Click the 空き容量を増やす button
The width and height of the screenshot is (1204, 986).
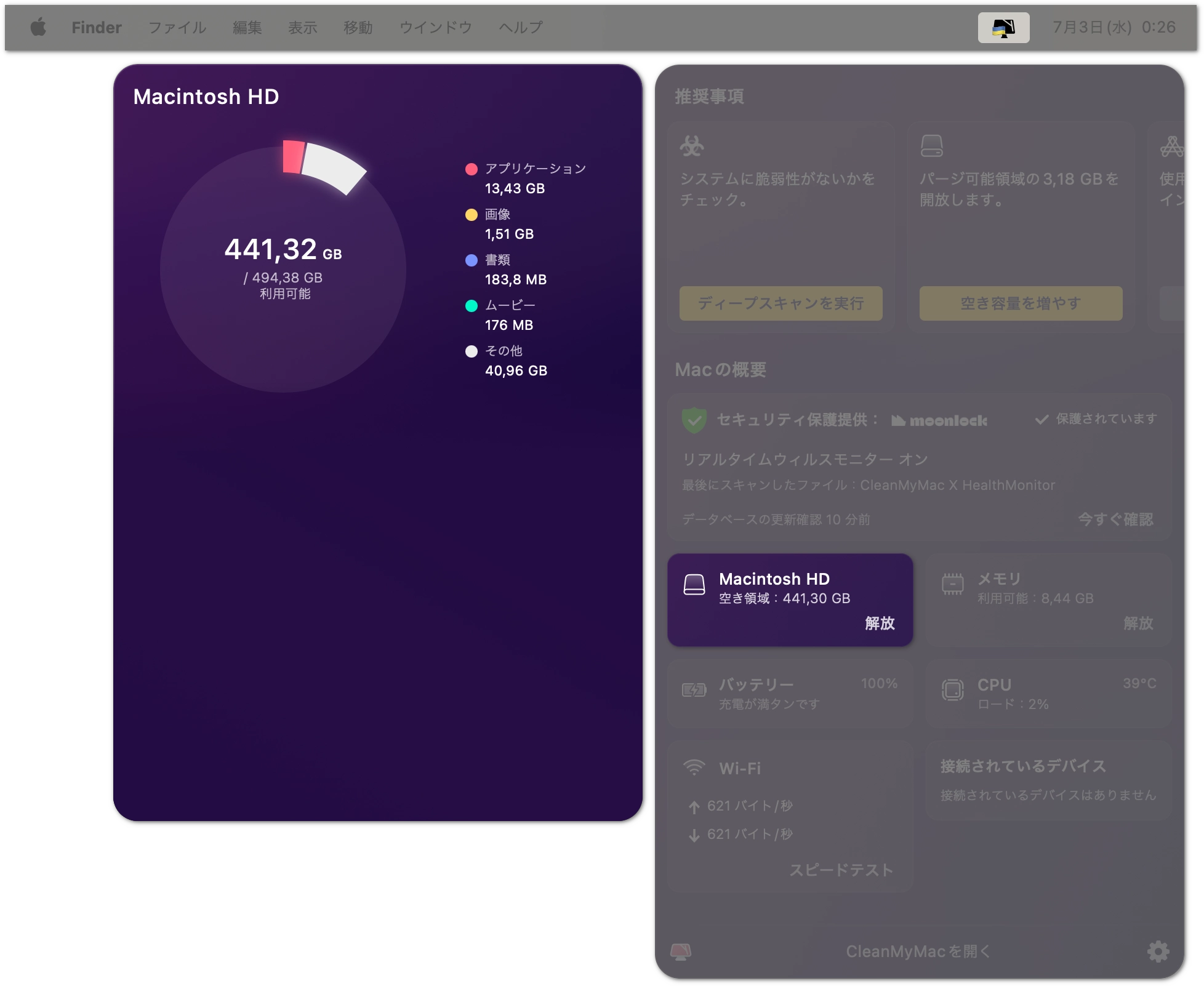1021,303
